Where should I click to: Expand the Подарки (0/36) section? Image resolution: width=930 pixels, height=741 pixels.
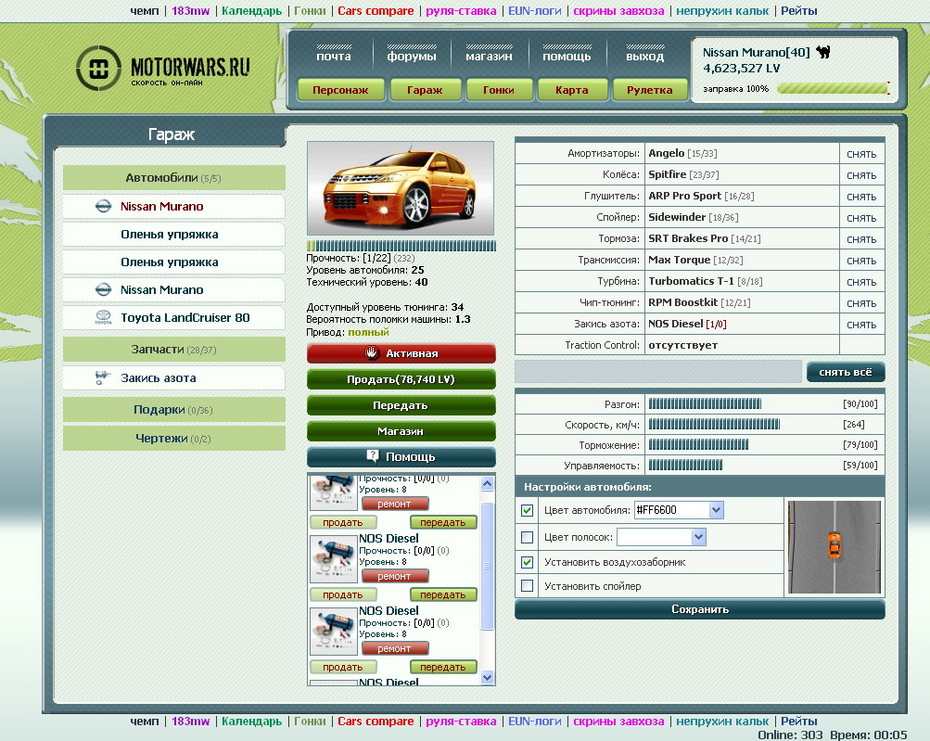[174, 410]
